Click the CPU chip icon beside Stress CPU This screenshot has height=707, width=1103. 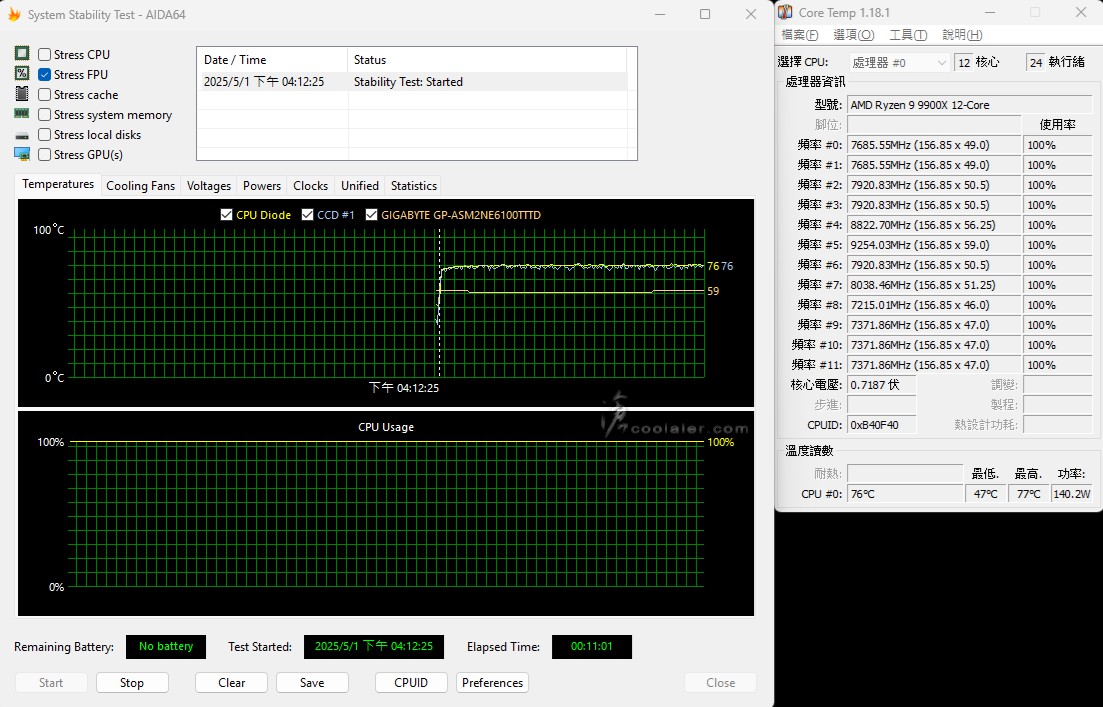point(22,54)
